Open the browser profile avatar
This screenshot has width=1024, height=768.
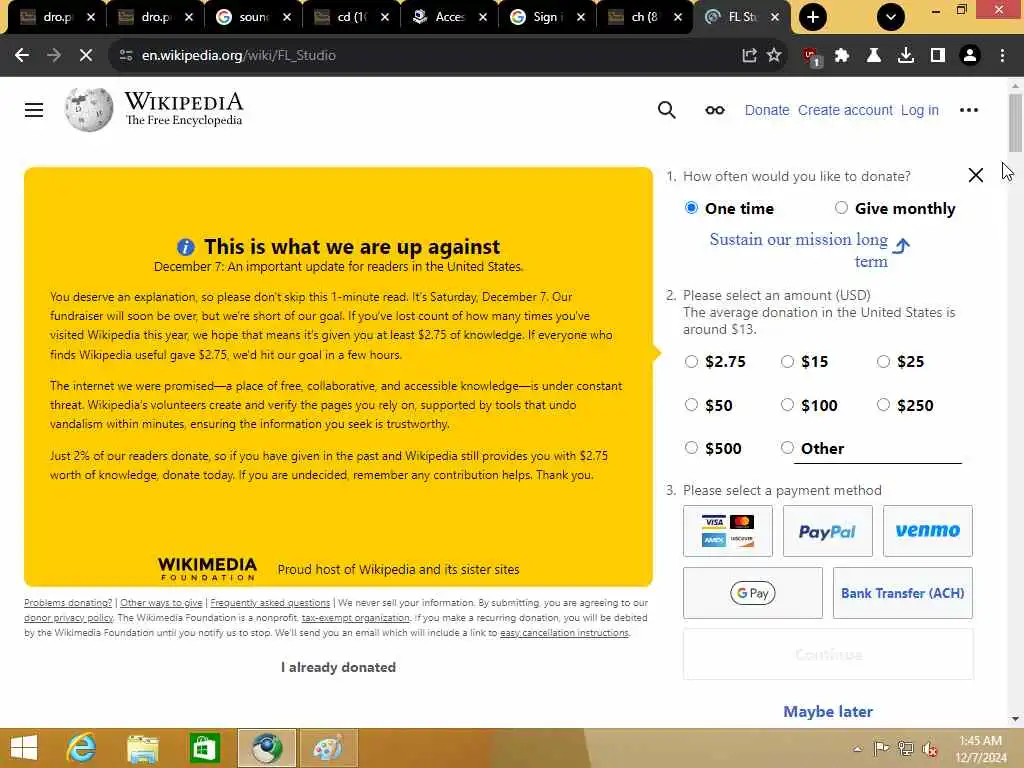pos(970,56)
